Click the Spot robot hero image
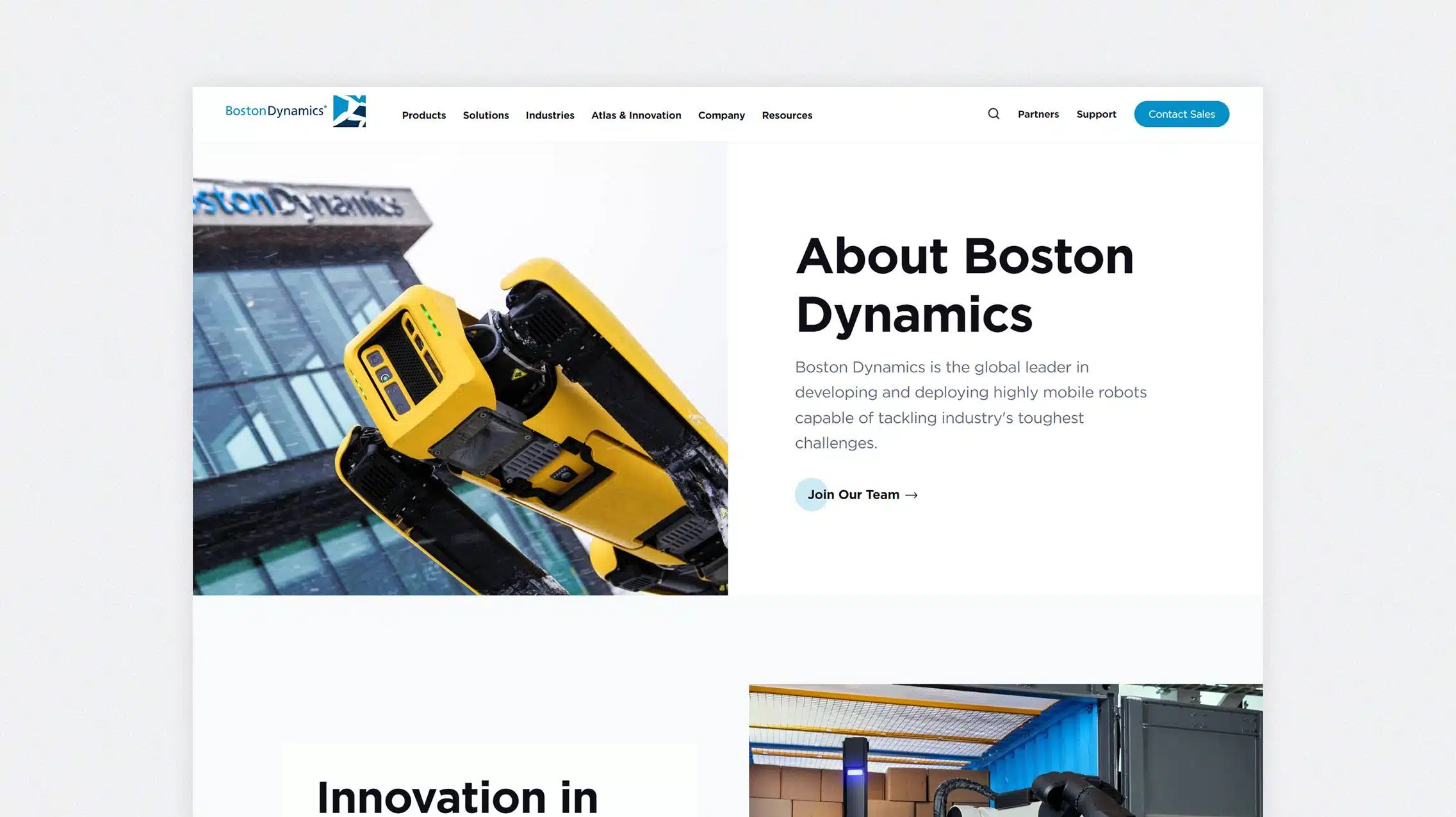Screen dimensions: 1456x817 (460, 368)
